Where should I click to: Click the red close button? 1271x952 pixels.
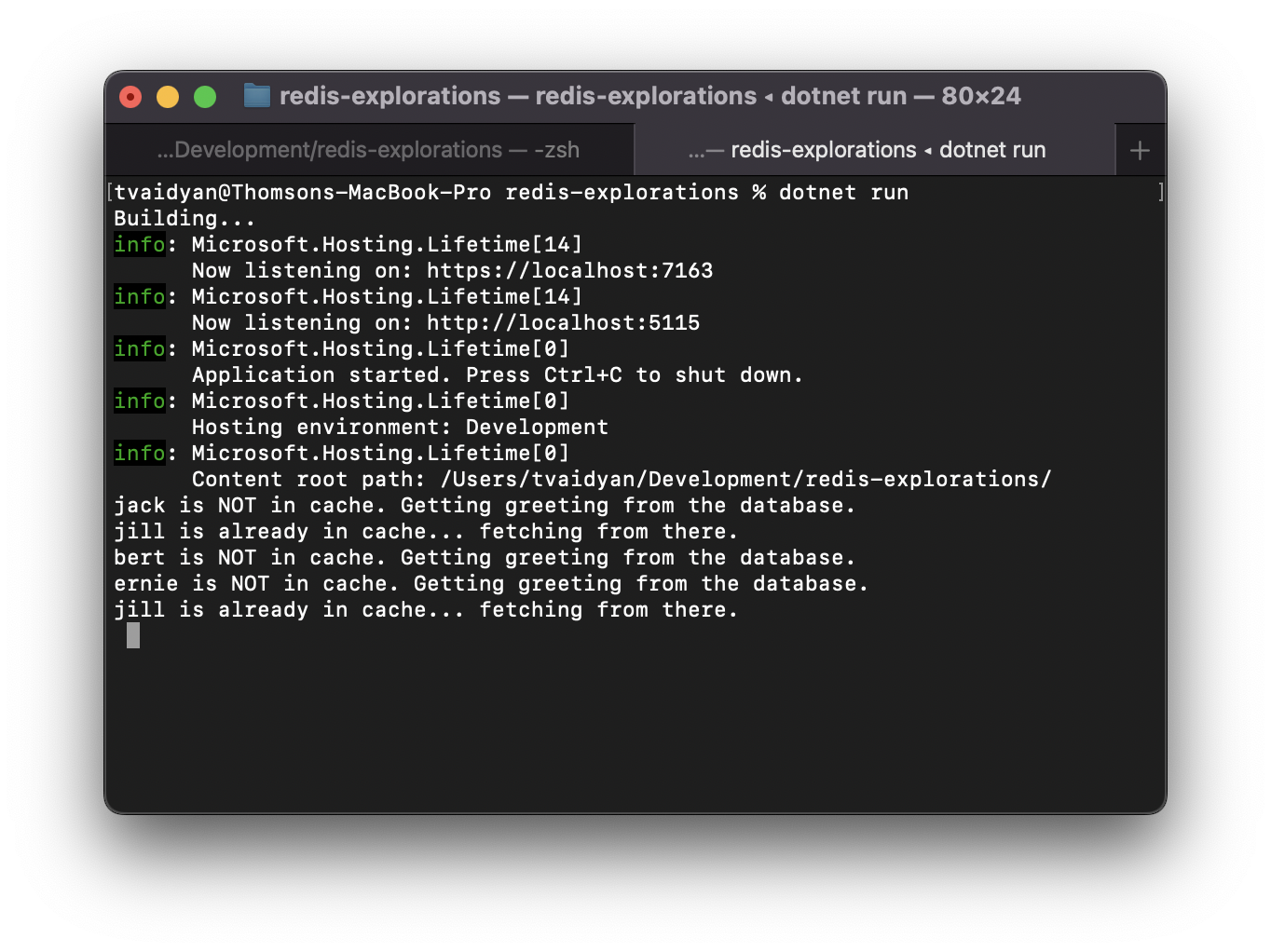click(130, 96)
